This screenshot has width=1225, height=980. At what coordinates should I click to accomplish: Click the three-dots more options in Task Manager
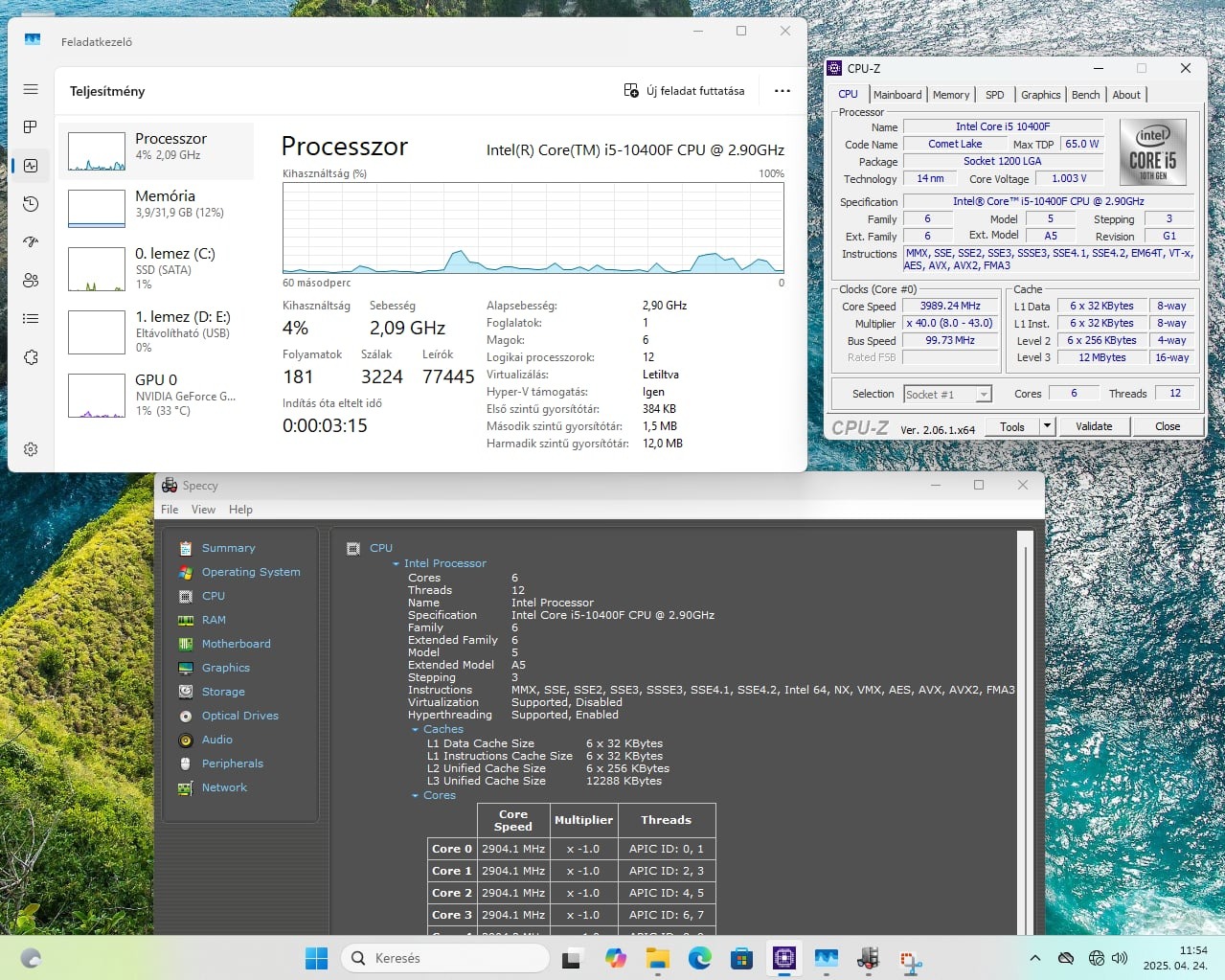(783, 91)
